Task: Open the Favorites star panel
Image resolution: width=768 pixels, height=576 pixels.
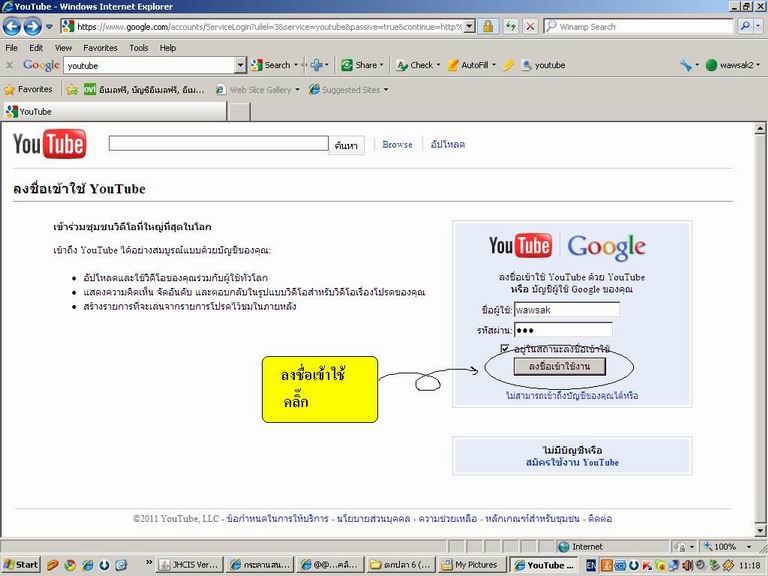Action: click(28, 90)
